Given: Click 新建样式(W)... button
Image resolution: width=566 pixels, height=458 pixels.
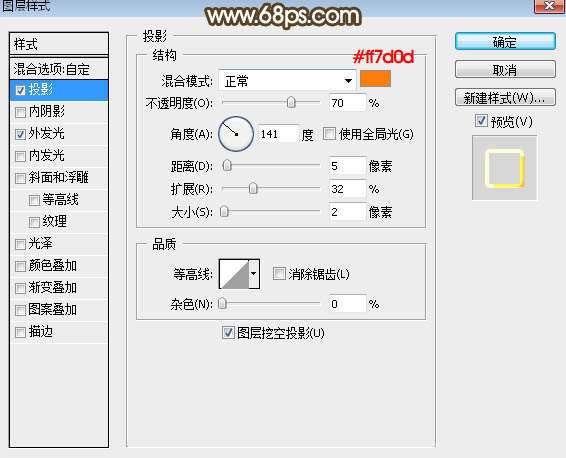Looking at the screenshot, I should pos(505,97).
